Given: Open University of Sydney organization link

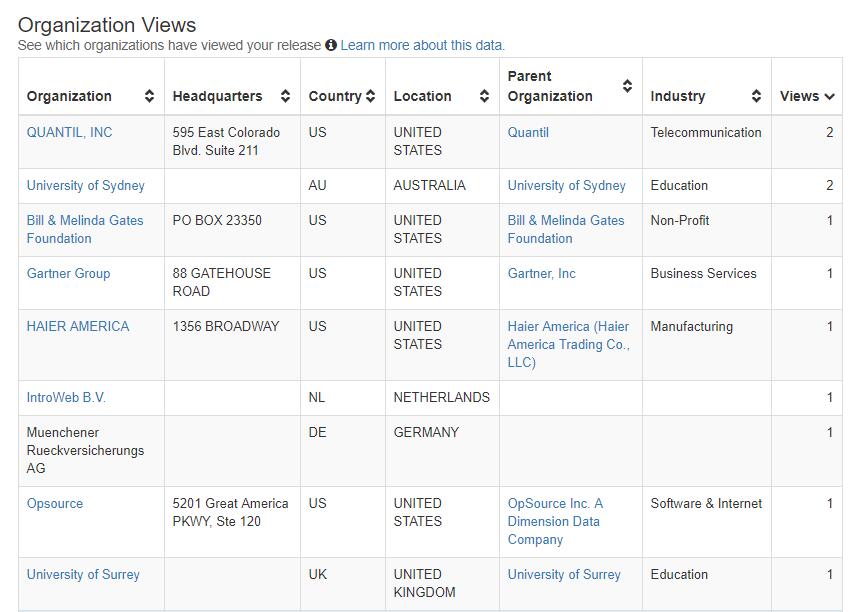Looking at the screenshot, I should 85,185.
